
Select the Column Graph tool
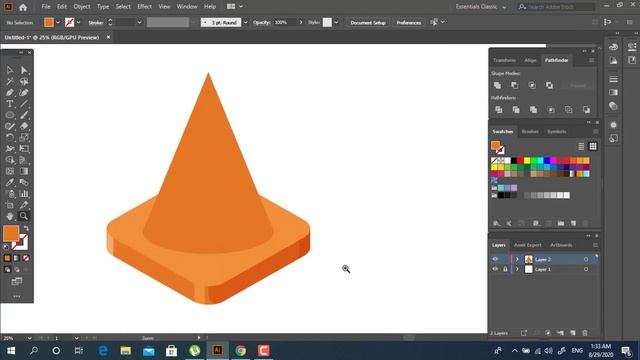(24, 194)
